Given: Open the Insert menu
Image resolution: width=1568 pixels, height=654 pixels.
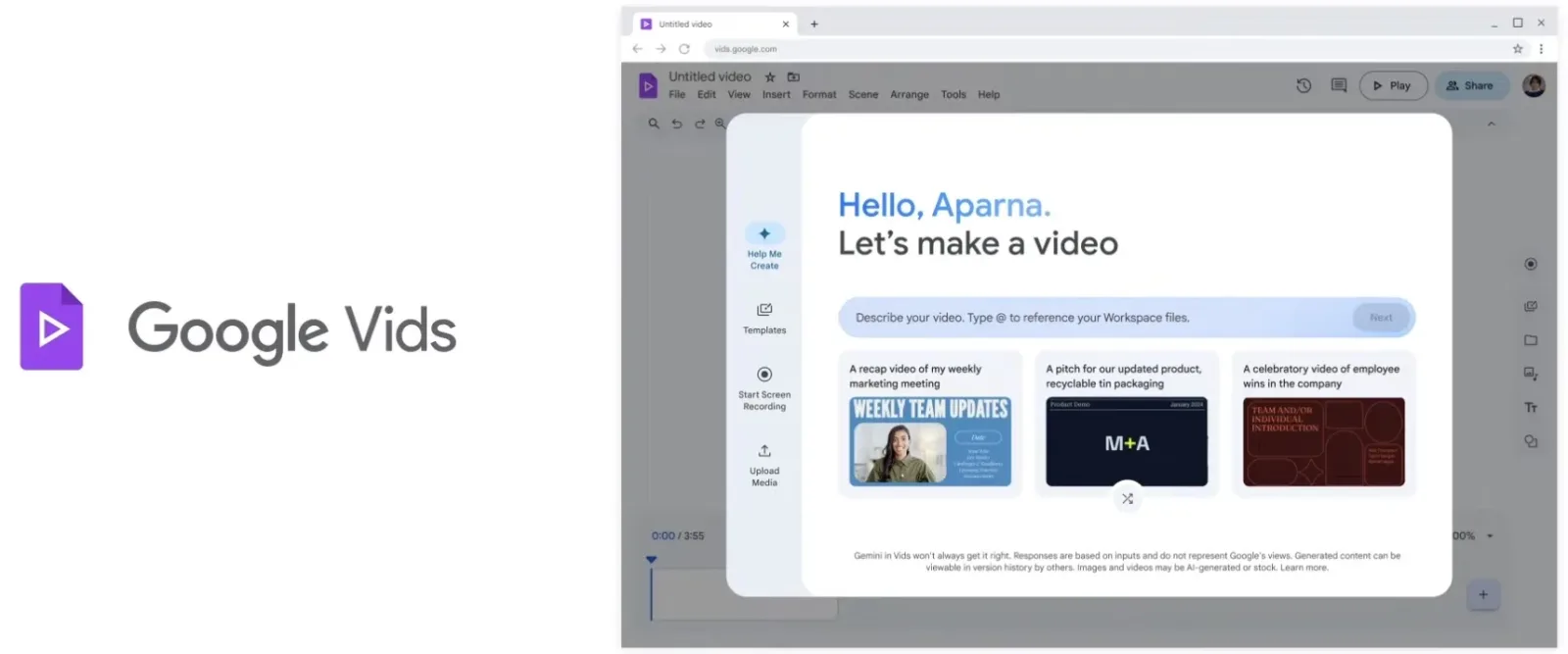Looking at the screenshot, I should pos(776,94).
